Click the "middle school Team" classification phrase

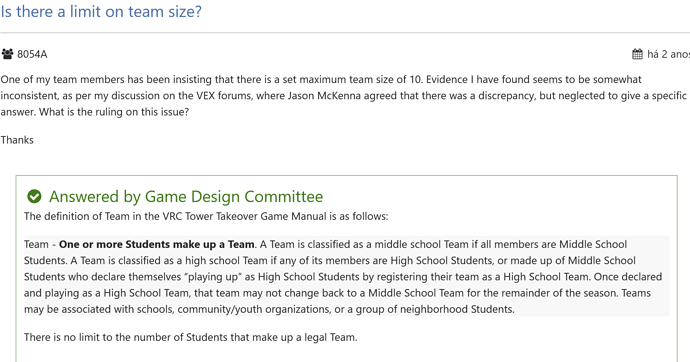[x=422, y=244]
